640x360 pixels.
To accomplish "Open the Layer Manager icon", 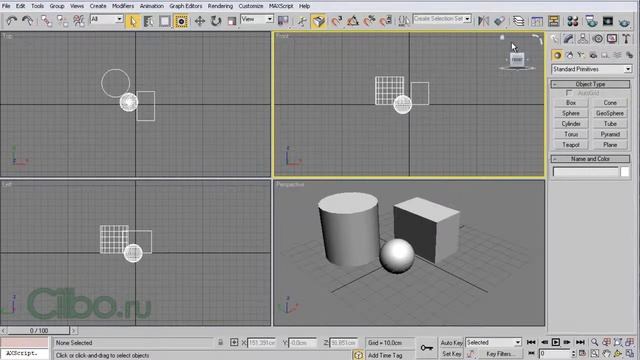I will pyautogui.click(x=518, y=21).
